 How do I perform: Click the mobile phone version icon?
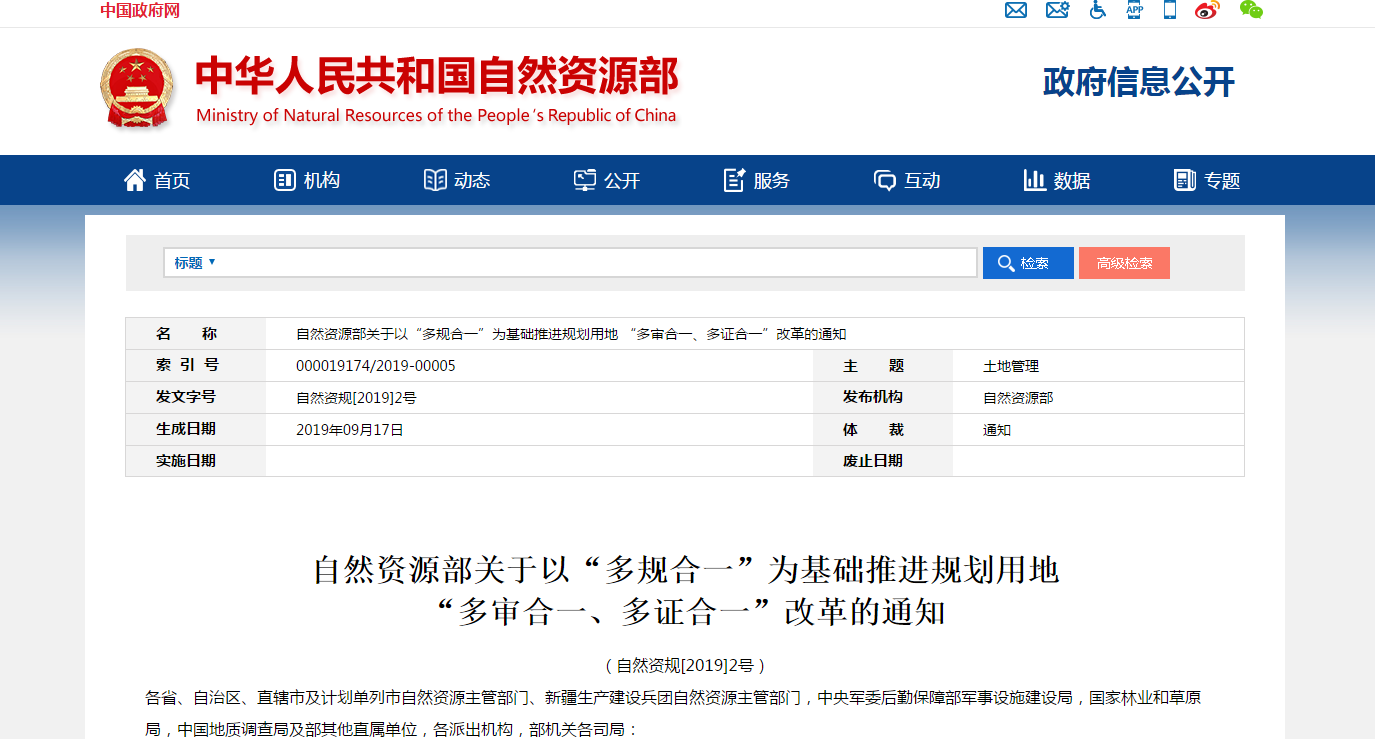pyautogui.click(x=1169, y=10)
